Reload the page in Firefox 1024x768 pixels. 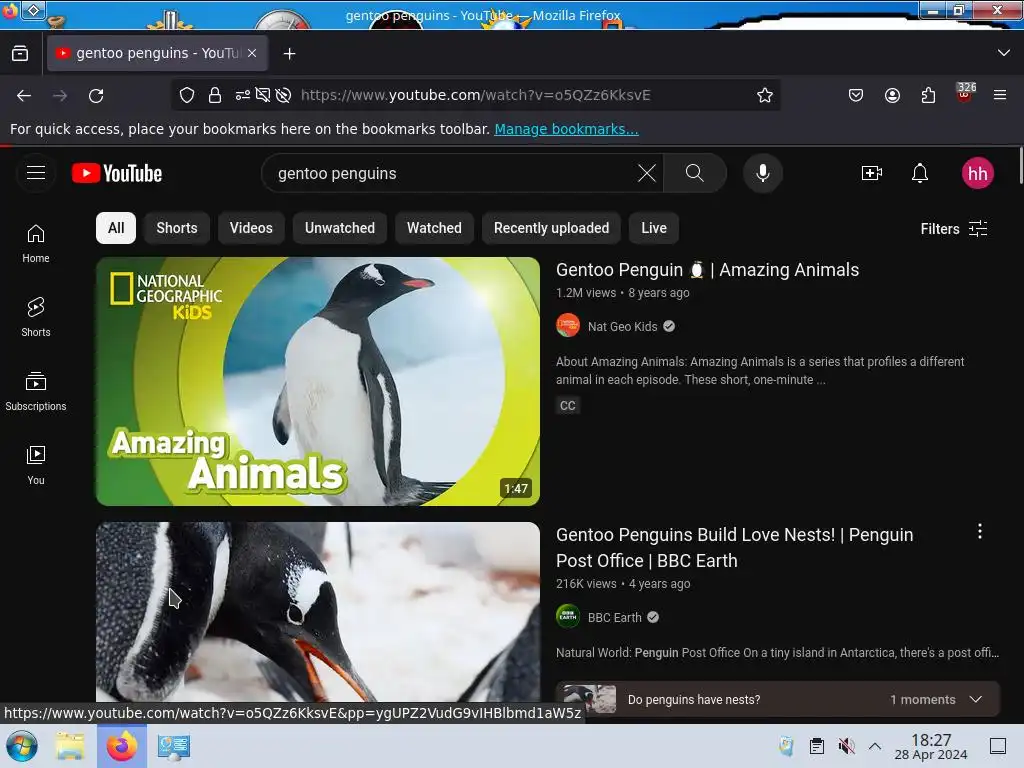pos(96,95)
